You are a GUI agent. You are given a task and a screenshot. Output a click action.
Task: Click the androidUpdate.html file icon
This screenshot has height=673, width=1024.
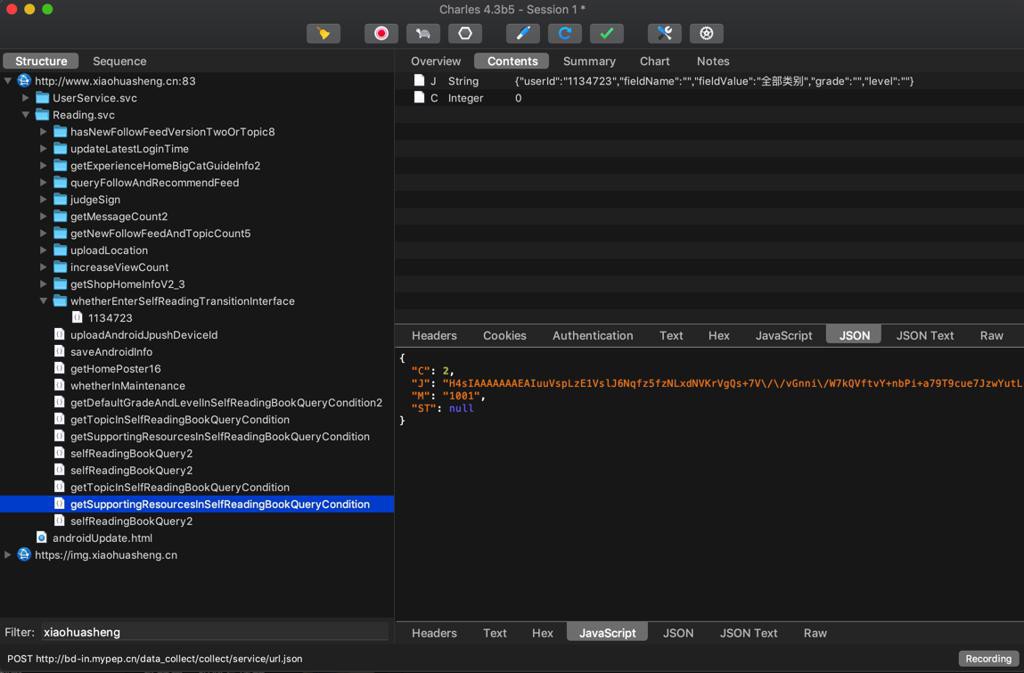42,537
